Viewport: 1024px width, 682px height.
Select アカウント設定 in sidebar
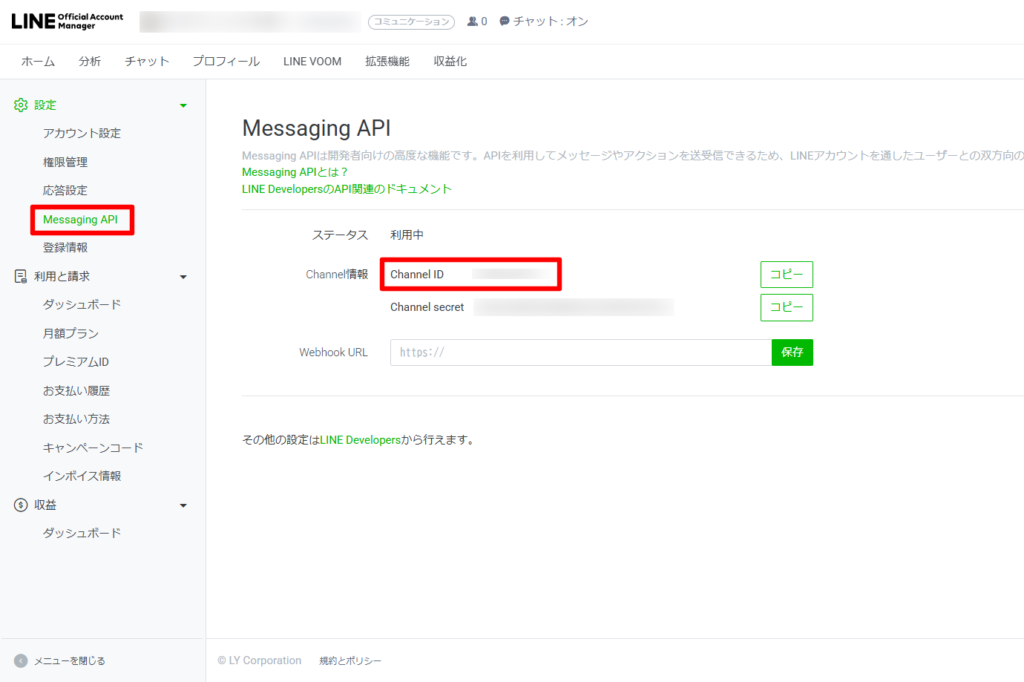tap(82, 133)
